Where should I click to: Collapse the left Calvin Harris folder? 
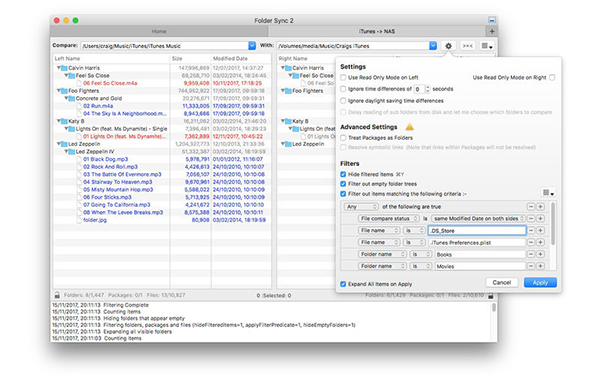point(59,68)
